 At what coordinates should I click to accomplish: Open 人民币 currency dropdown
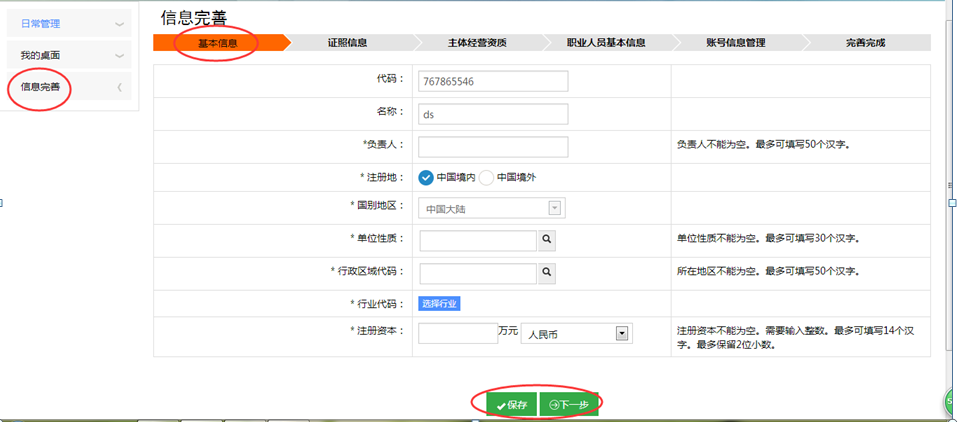[577, 334]
